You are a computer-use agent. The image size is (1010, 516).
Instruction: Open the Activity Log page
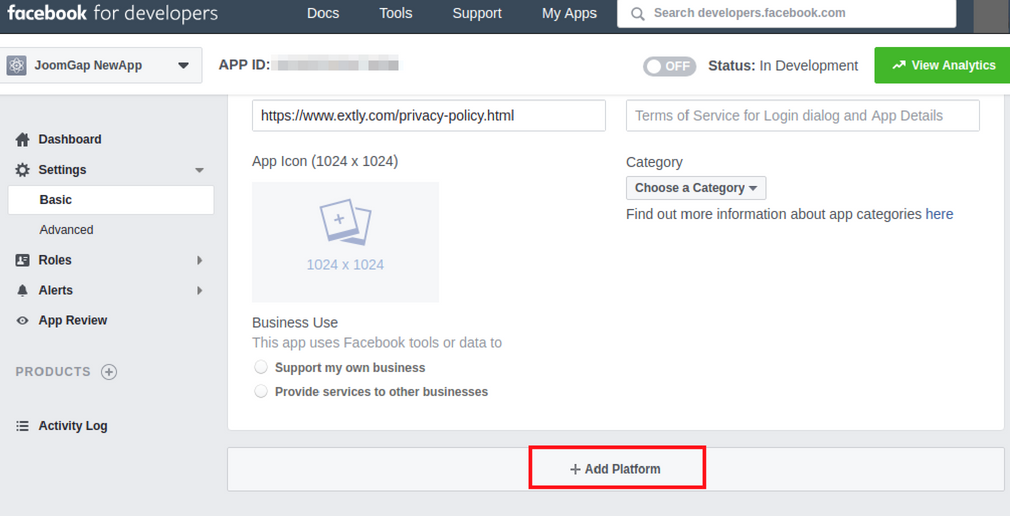click(x=73, y=426)
